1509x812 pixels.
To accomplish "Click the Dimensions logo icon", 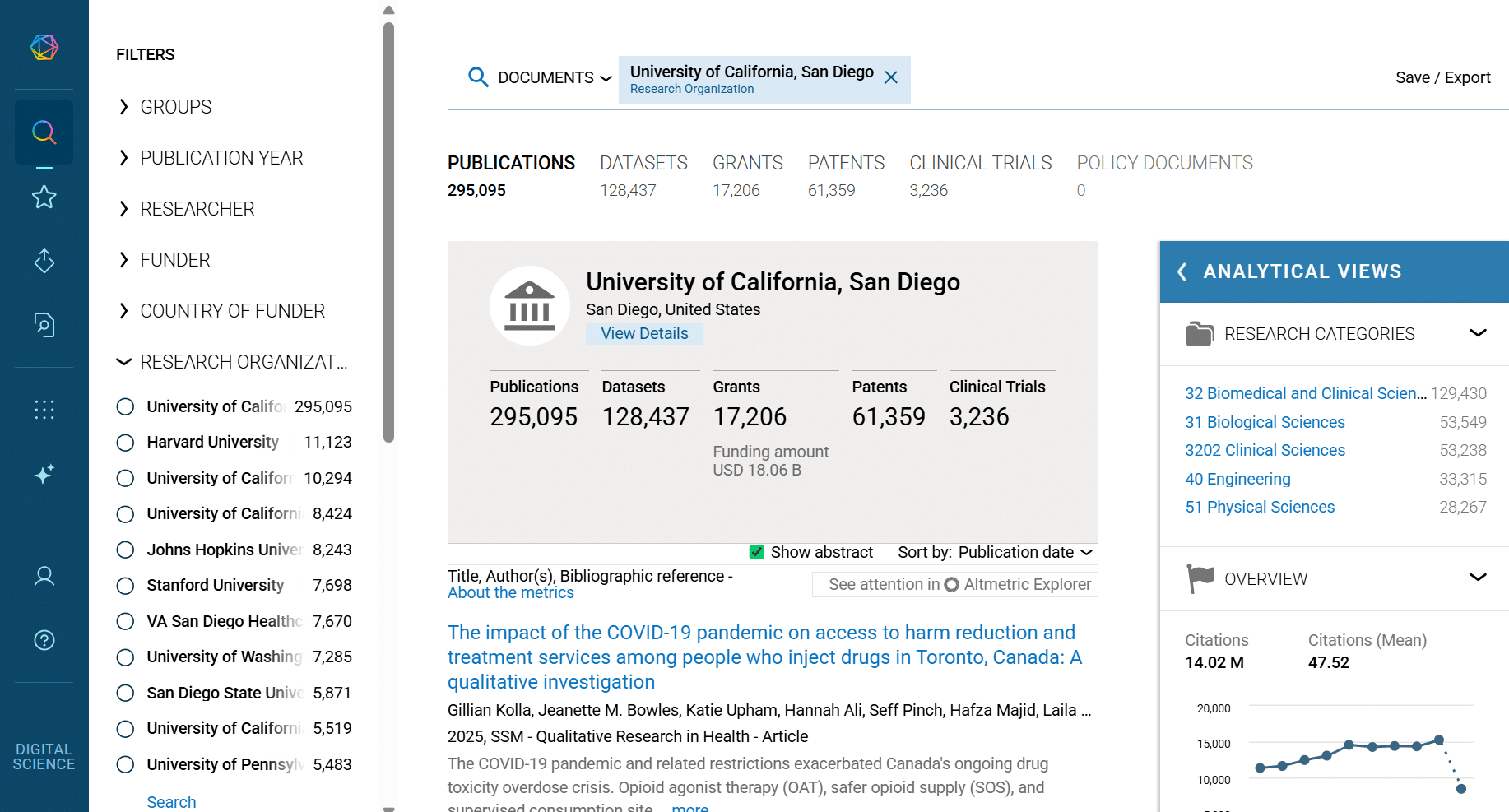I will point(44,48).
